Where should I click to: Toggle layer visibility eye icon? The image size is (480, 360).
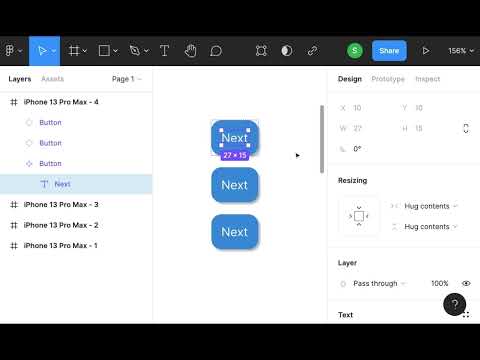coord(466,283)
